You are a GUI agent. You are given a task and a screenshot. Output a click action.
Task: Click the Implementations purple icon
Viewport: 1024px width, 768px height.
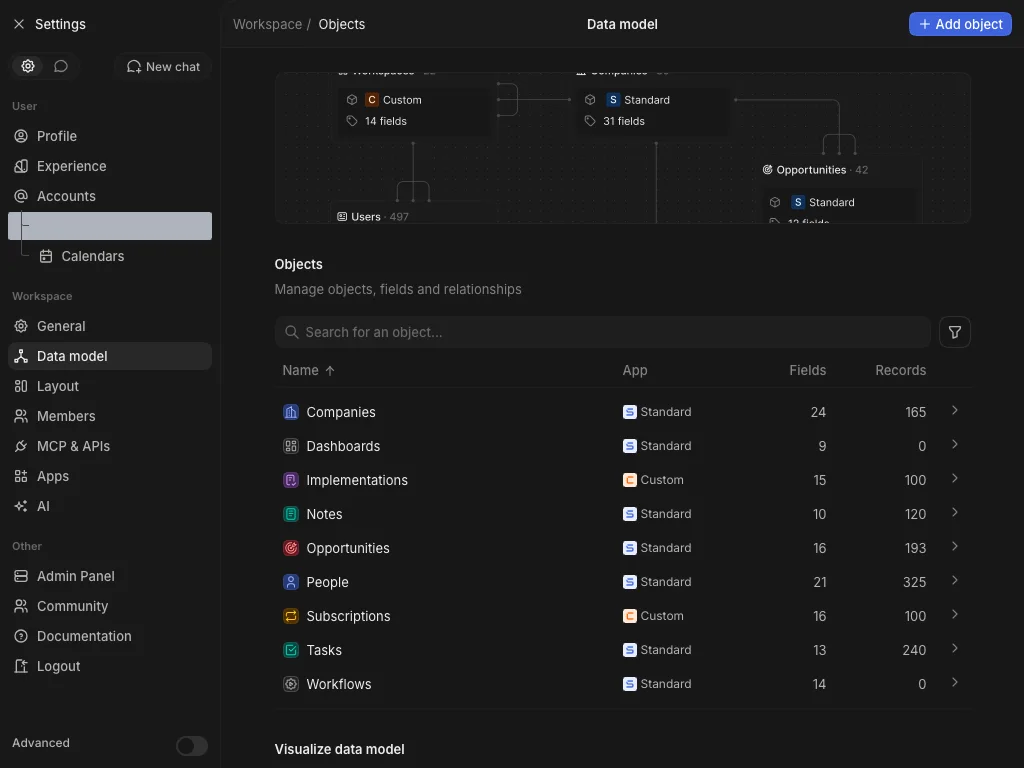click(291, 480)
